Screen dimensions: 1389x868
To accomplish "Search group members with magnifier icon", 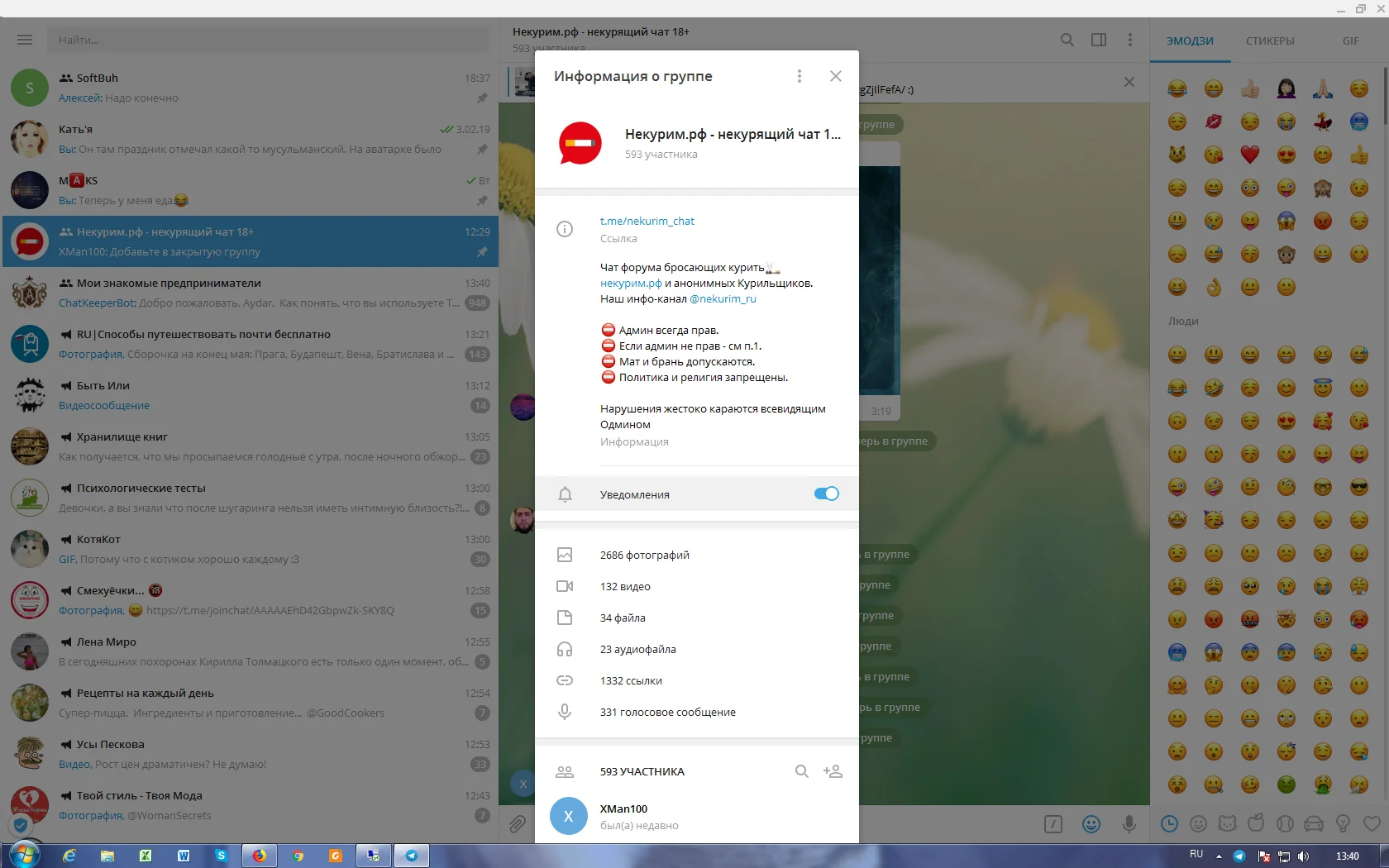I will 801,771.
